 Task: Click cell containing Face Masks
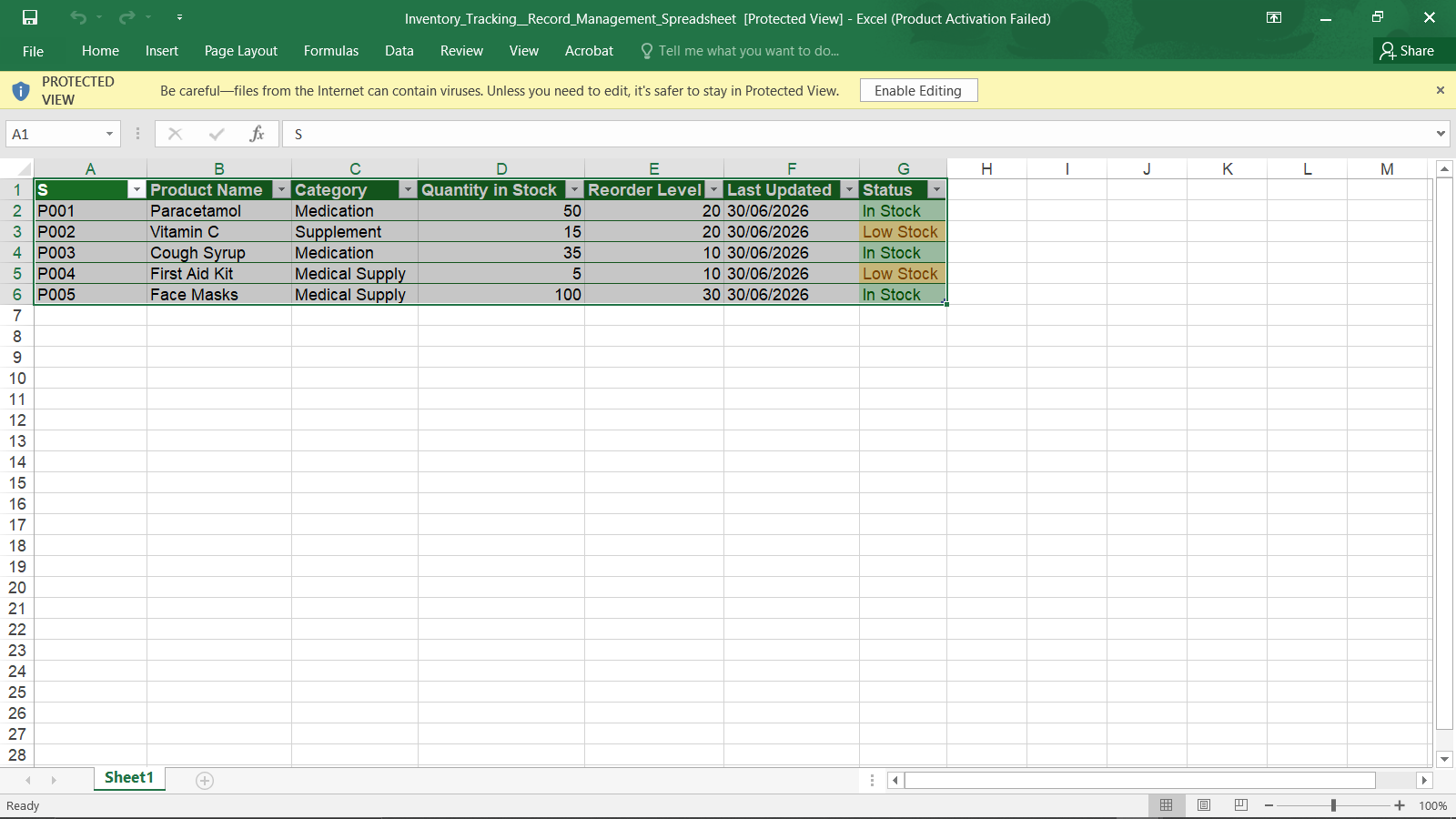click(x=219, y=295)
